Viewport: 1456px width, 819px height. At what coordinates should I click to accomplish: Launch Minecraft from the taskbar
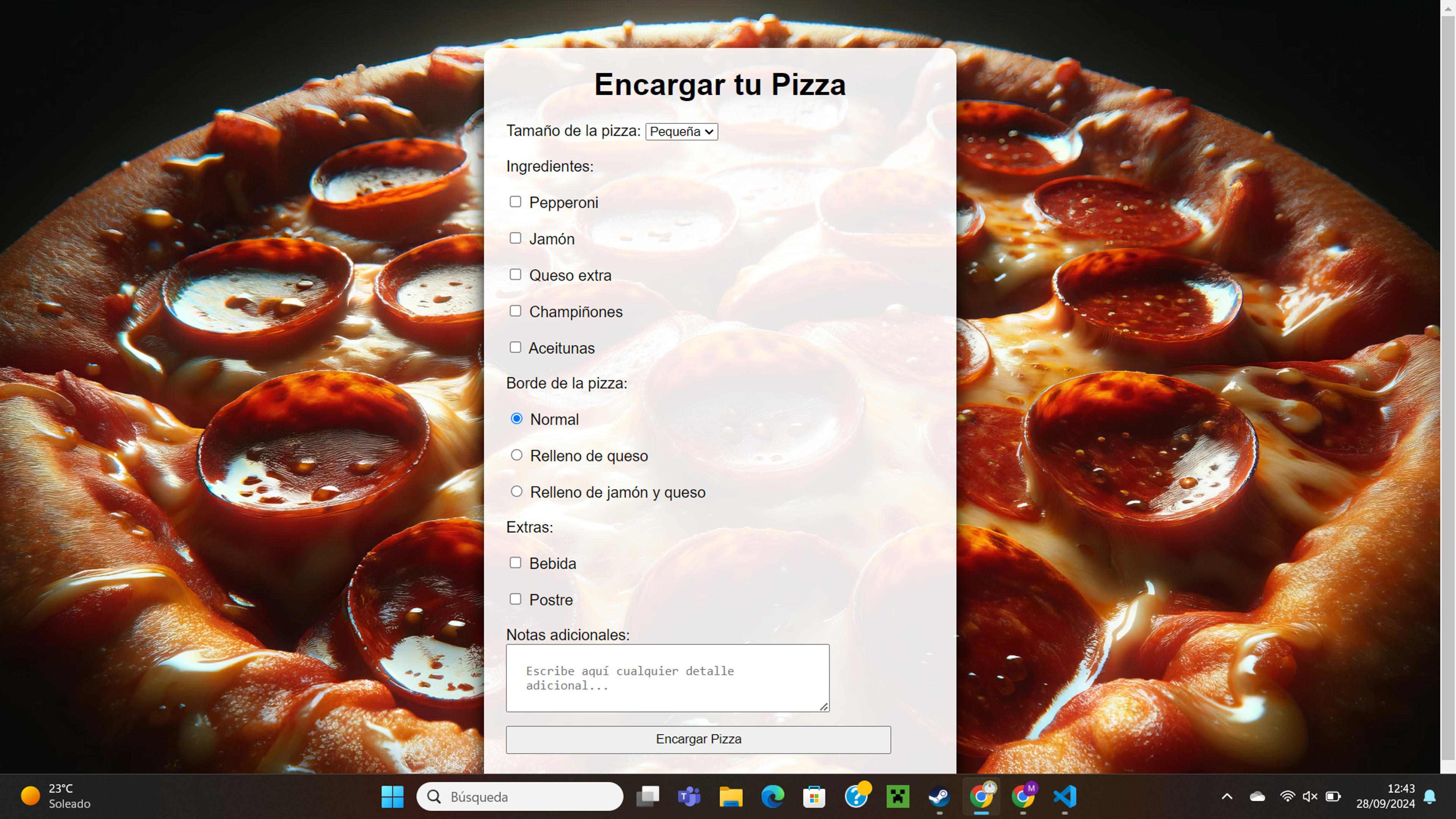(x=897, y=796)
